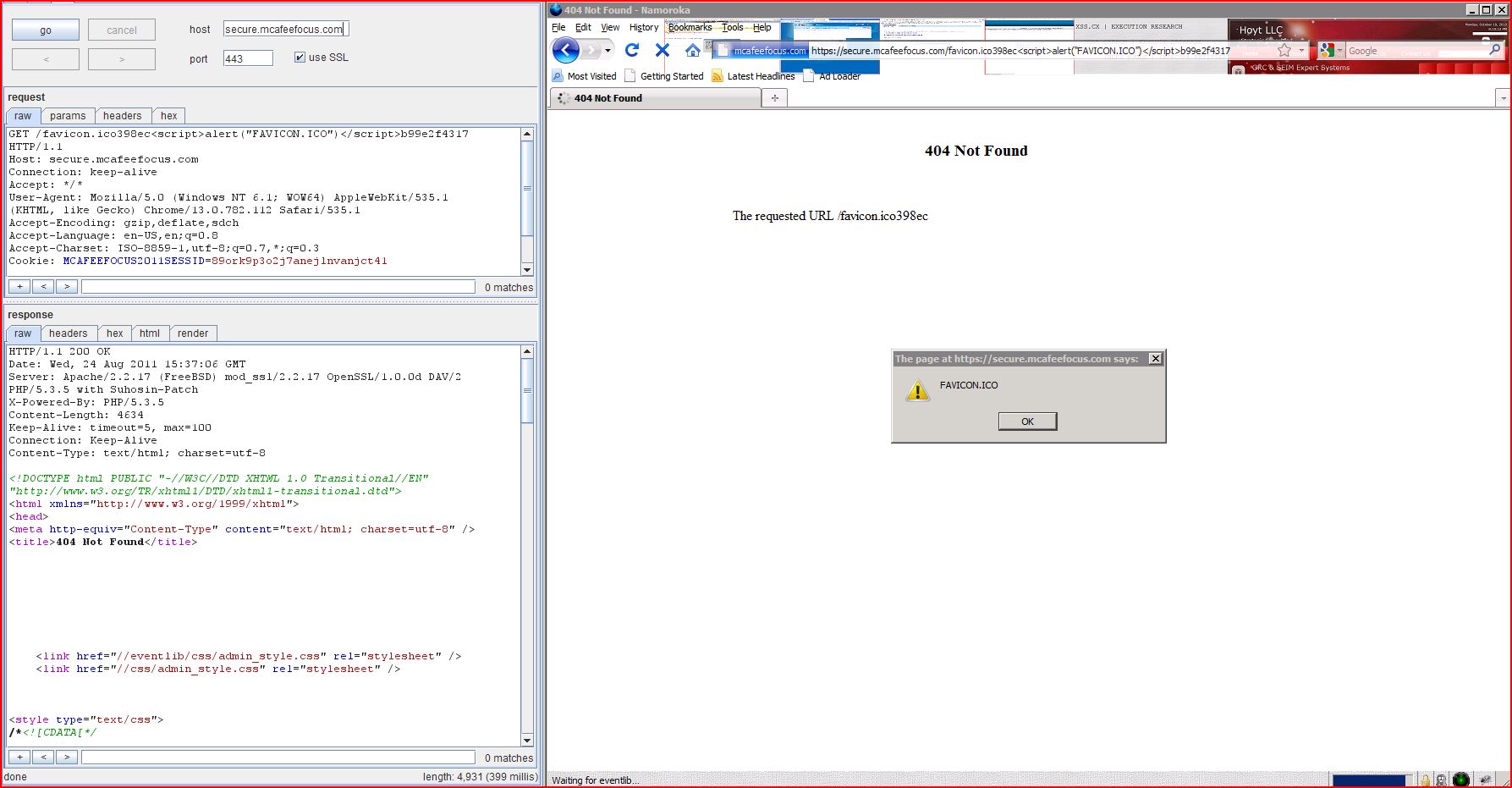Click the response search '+' options button
The width and height of the screenshot is (1512, 788).
19,758
